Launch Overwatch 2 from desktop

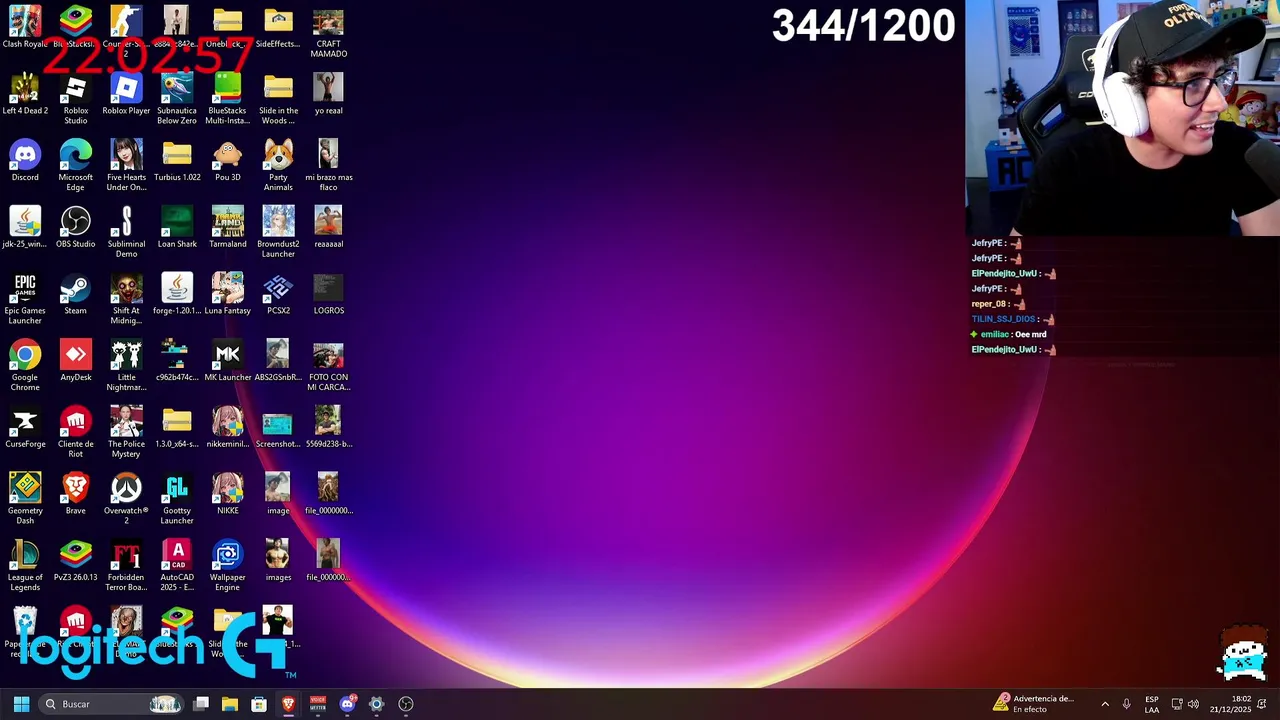[x=126, y=499]
